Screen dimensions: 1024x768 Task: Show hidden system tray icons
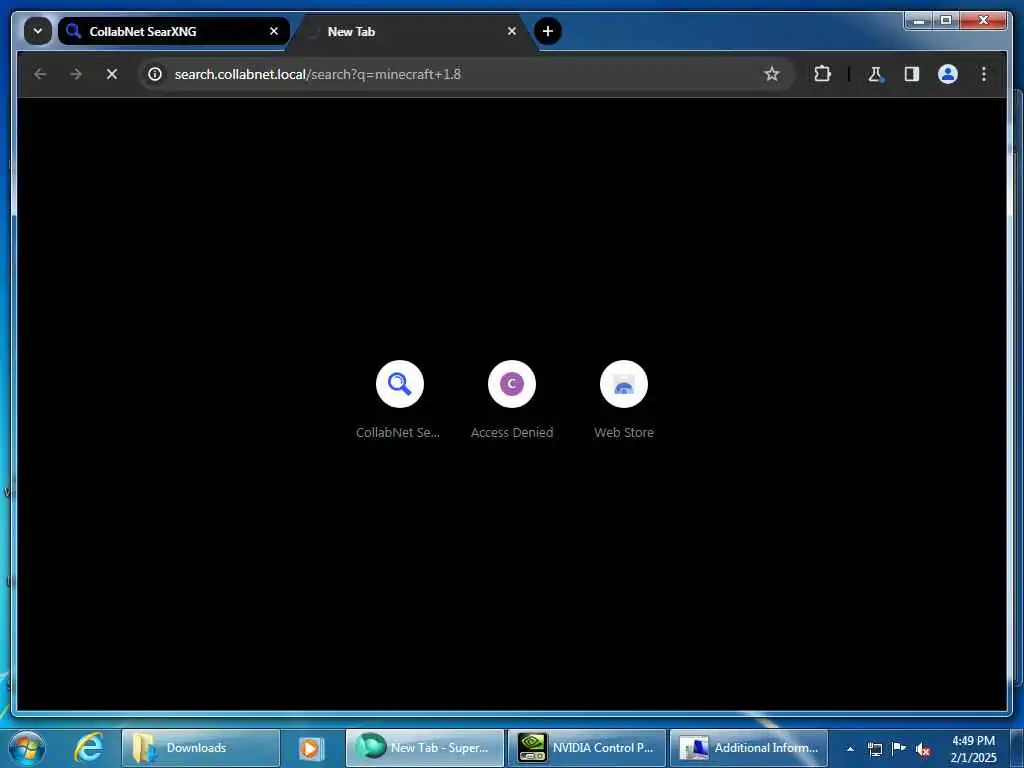pos(850,749)
